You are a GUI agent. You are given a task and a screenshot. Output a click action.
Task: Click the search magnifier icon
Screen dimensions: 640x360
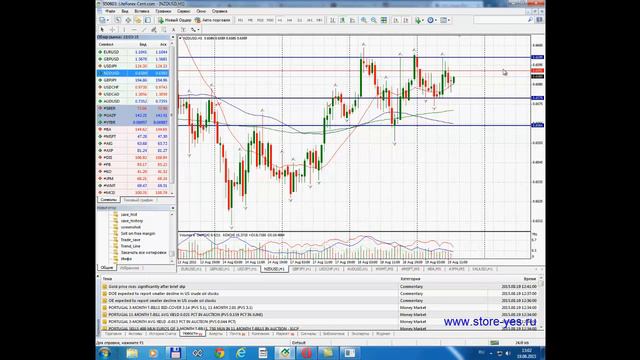coord(530,20)
